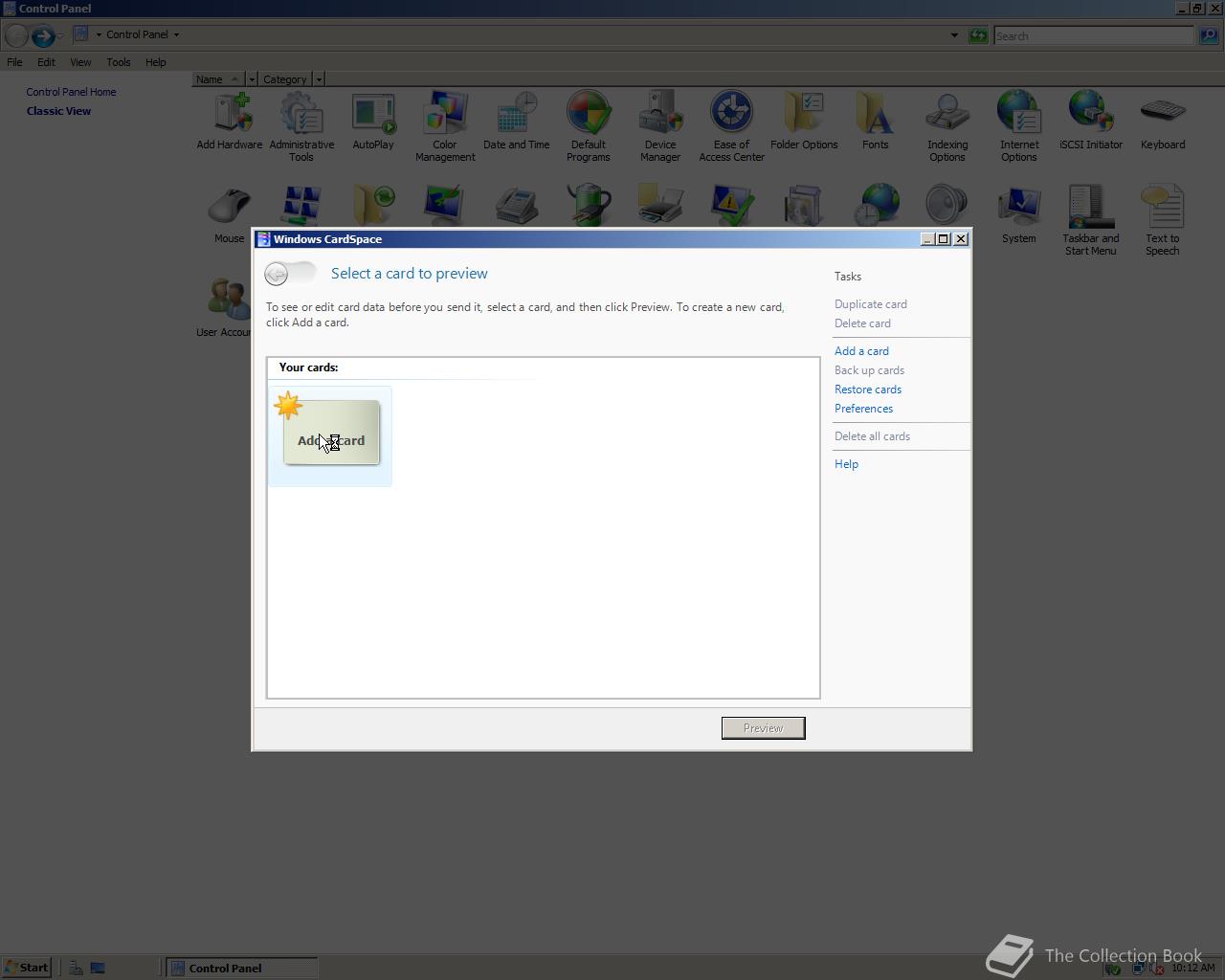Click the Add a card tile
1225x980 pixels.
[x=330, y=436]
